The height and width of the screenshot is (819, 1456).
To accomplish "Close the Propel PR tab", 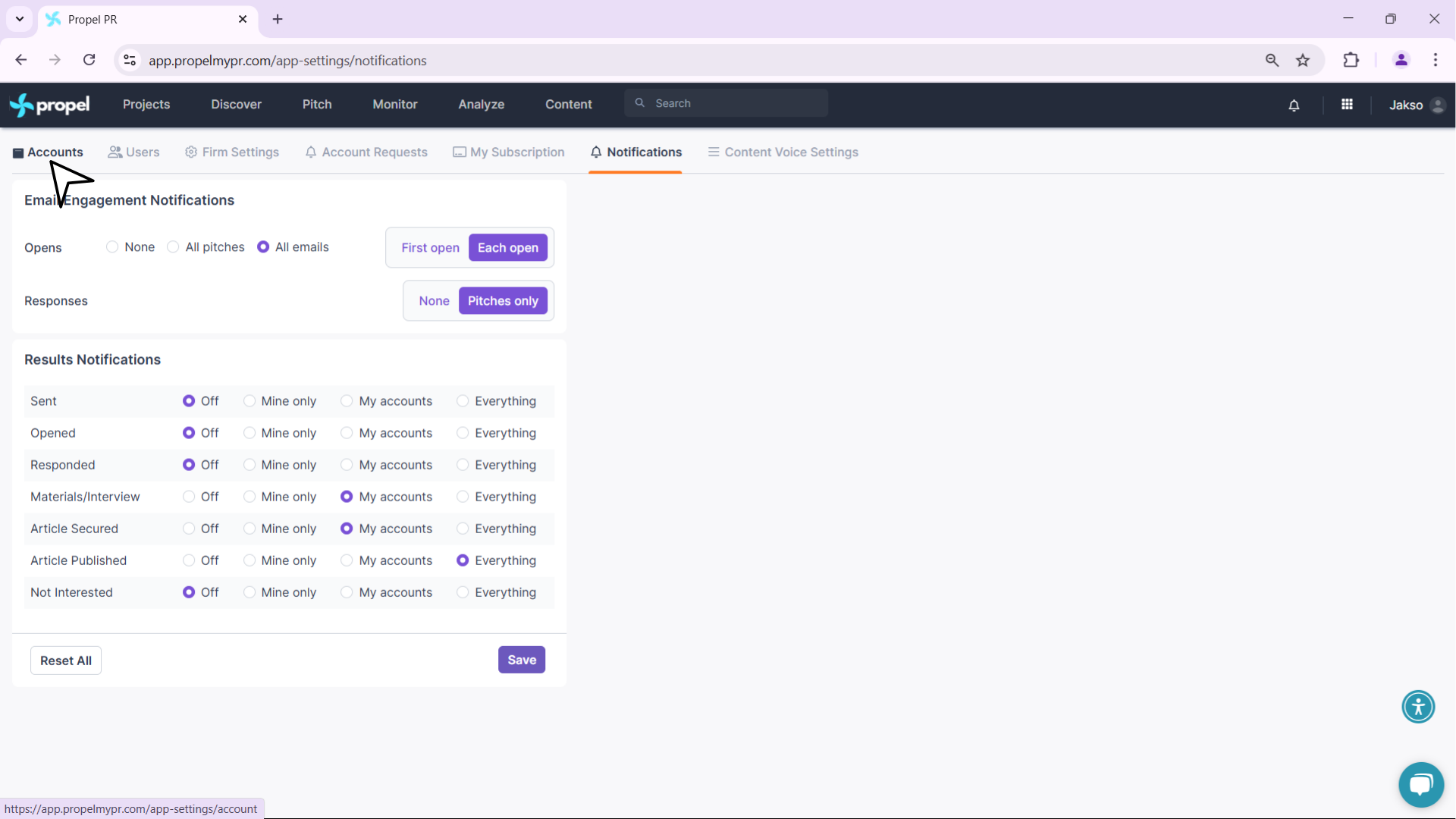I will coord(243,19).
